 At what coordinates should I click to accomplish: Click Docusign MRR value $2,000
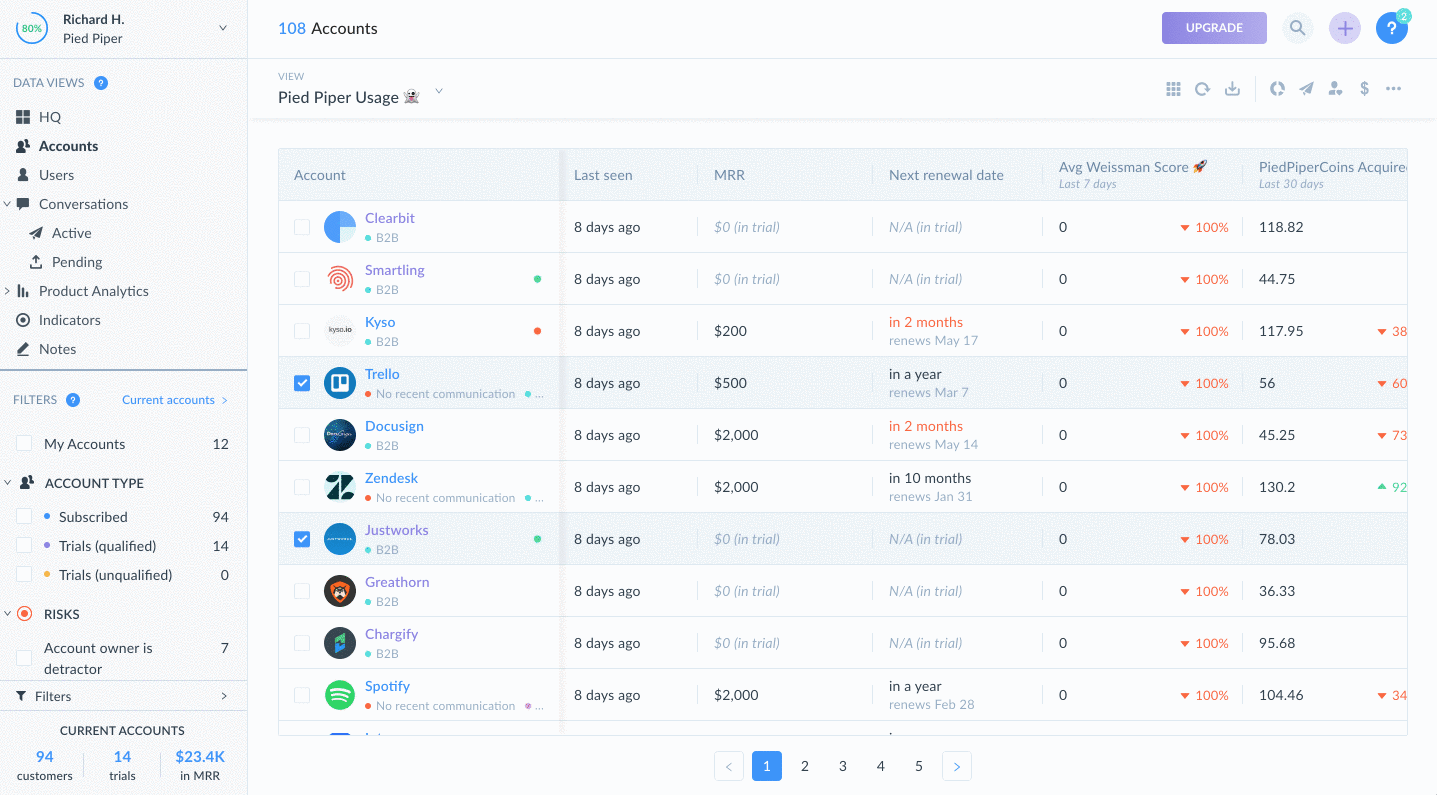(x=736, y=435)
